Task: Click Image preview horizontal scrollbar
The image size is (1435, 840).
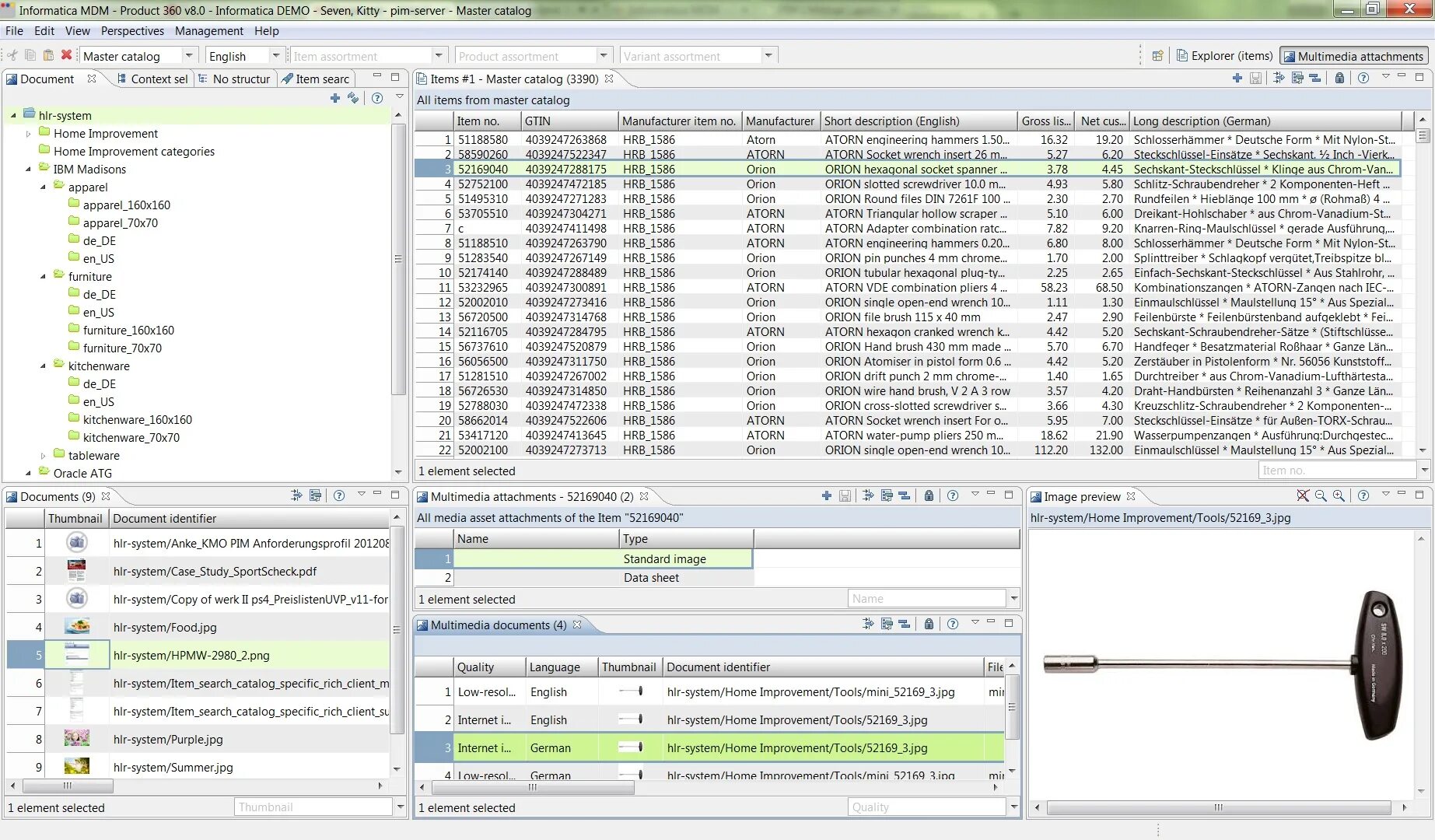Action: (x=1219, y=807)
